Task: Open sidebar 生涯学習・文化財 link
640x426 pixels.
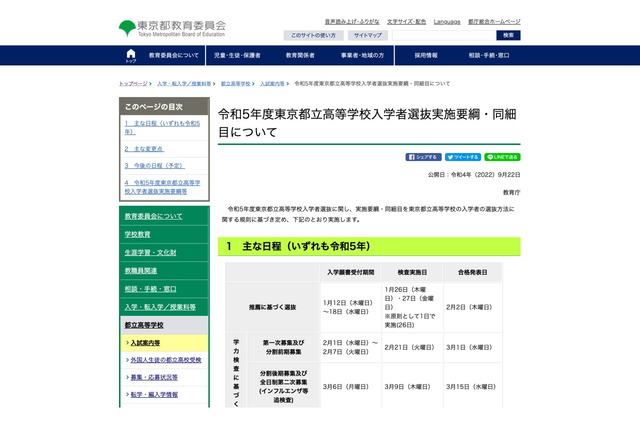Action: [150, 253]
